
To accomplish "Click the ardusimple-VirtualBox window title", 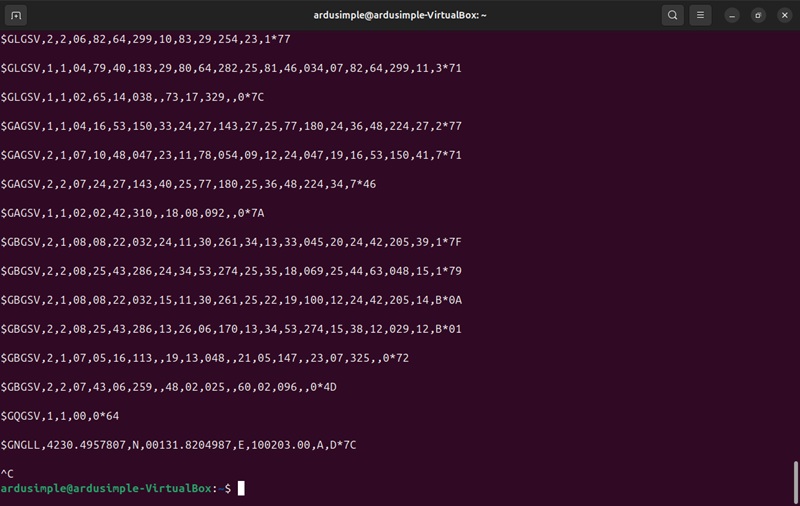I will [x=400, y=15].
